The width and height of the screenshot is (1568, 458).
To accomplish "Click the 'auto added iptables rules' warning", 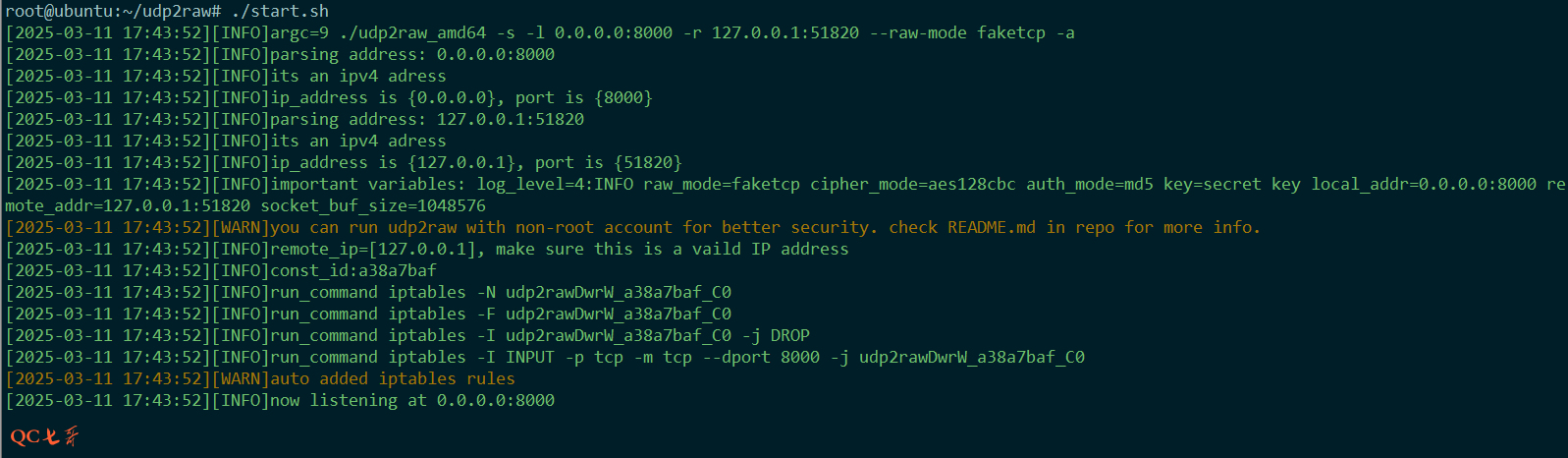I will tap(393, 378).
